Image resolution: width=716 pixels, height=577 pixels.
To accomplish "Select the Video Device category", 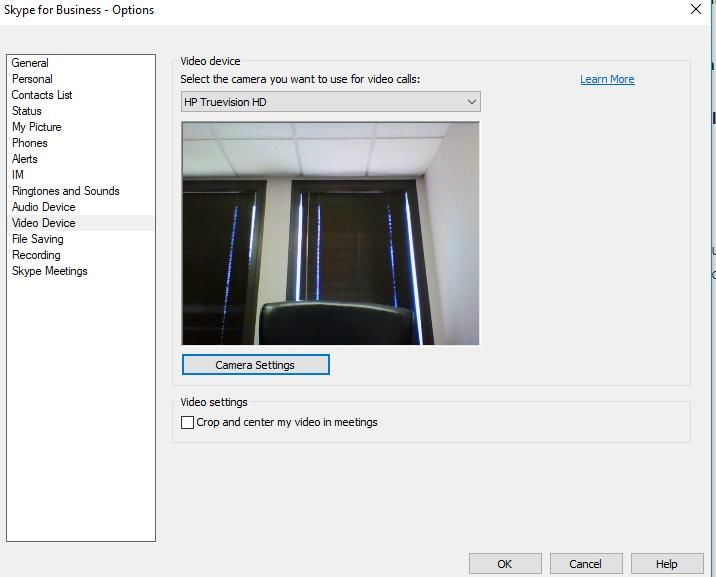I will pyautogui.click(x=81, y=223).
